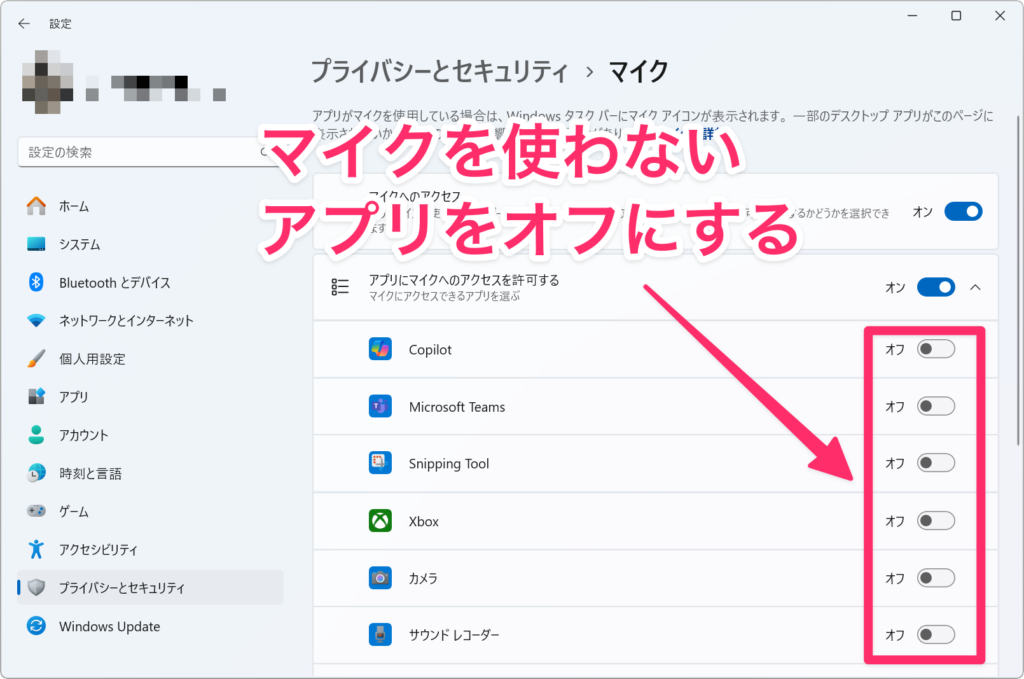
Task: Enable microphone for サウンド レコーダー
Action: [936, 635]
